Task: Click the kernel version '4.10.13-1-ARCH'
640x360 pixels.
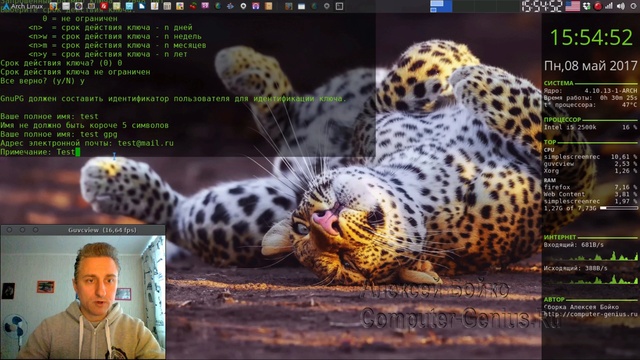Action: (x=611, y=91)
